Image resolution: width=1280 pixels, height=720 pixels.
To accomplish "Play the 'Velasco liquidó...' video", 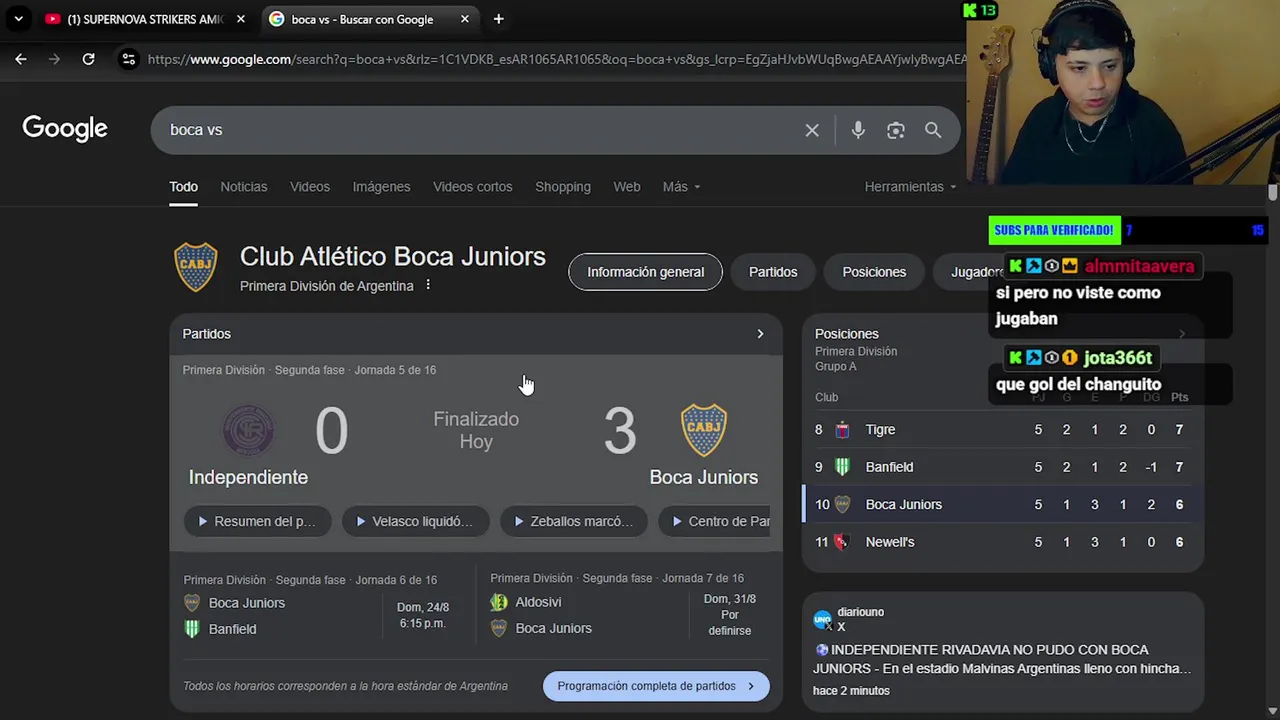I will click(415, 521).
